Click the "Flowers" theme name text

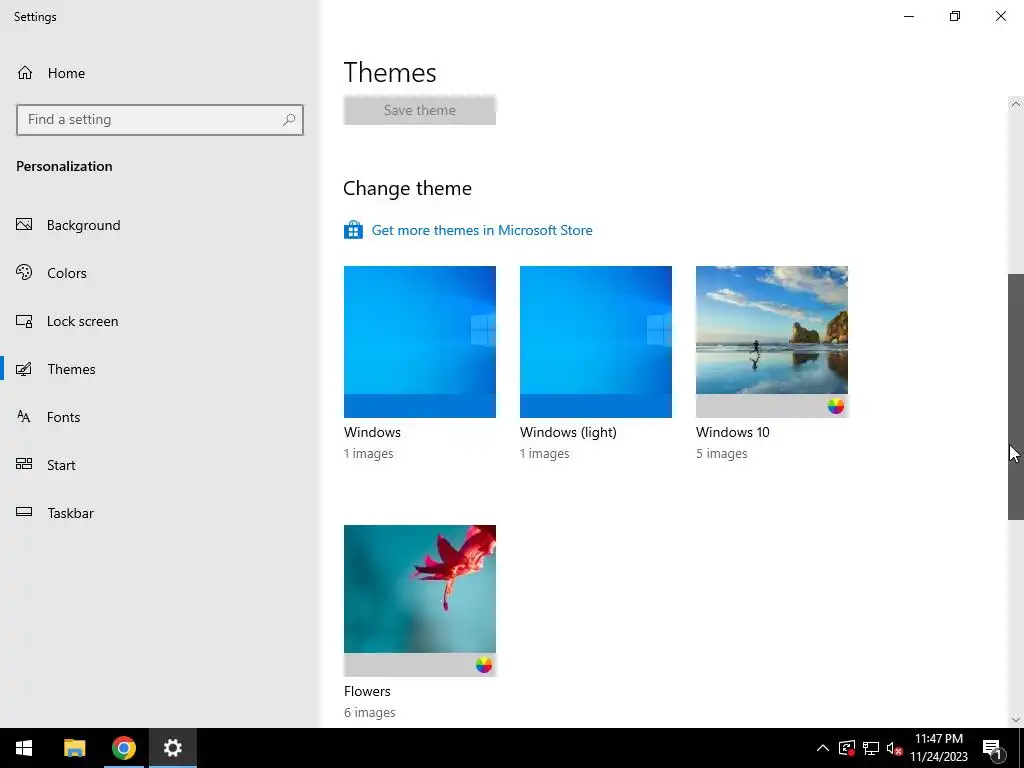tap(367, 691)
